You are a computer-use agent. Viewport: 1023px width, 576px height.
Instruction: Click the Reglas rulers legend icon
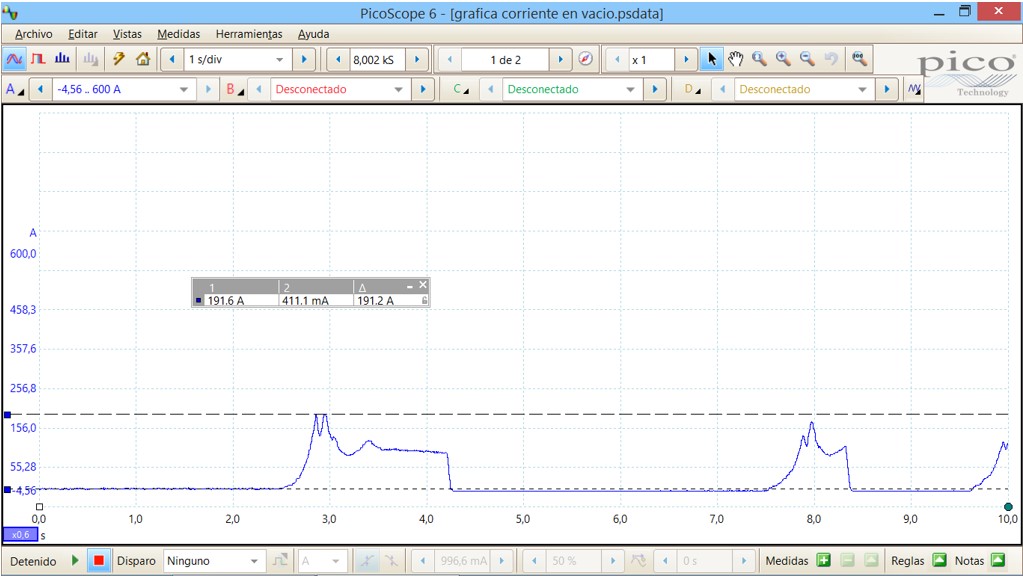coord(939,560)
